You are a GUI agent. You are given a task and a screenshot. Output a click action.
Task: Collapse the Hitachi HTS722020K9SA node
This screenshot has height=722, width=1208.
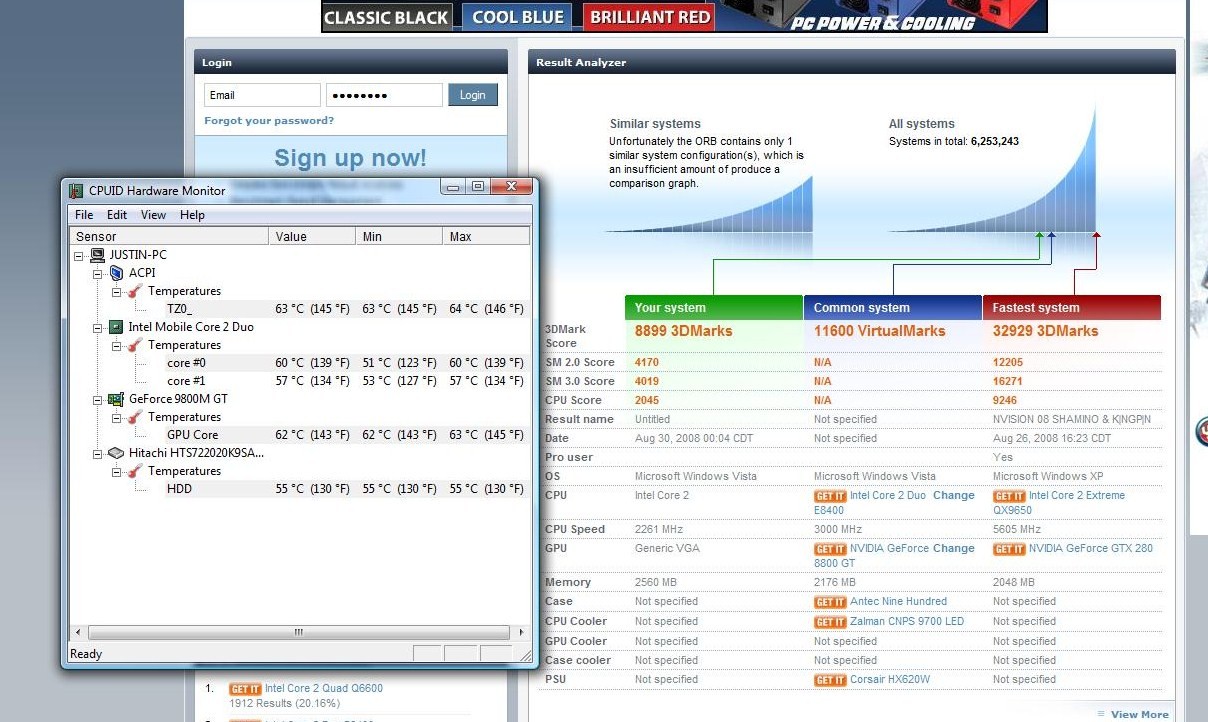click(98, 453)
